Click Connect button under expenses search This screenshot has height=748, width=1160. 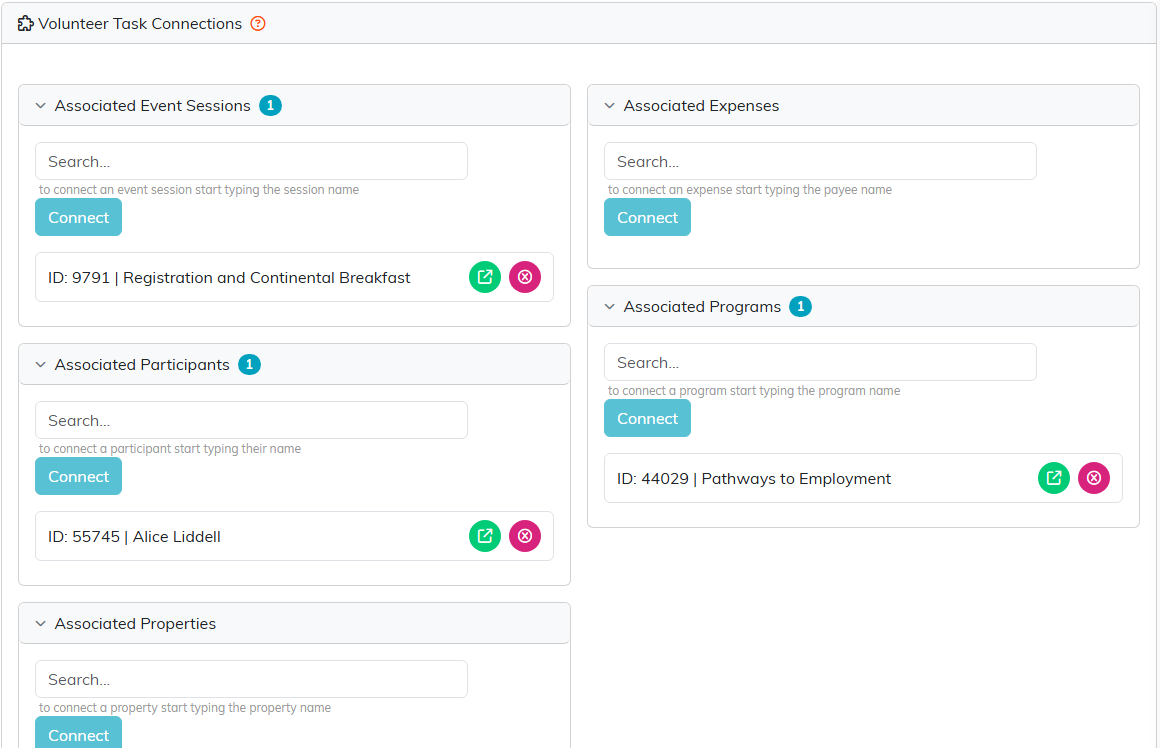tap(647, 218)
